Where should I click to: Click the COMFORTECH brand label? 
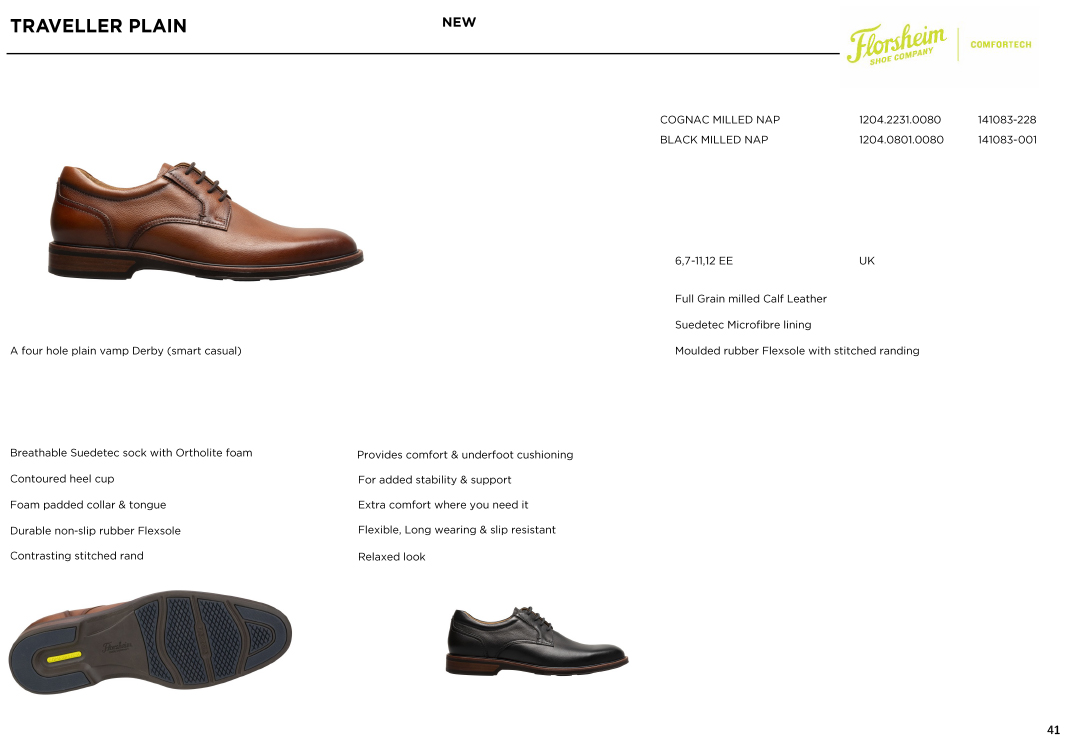coord(1001,45)
